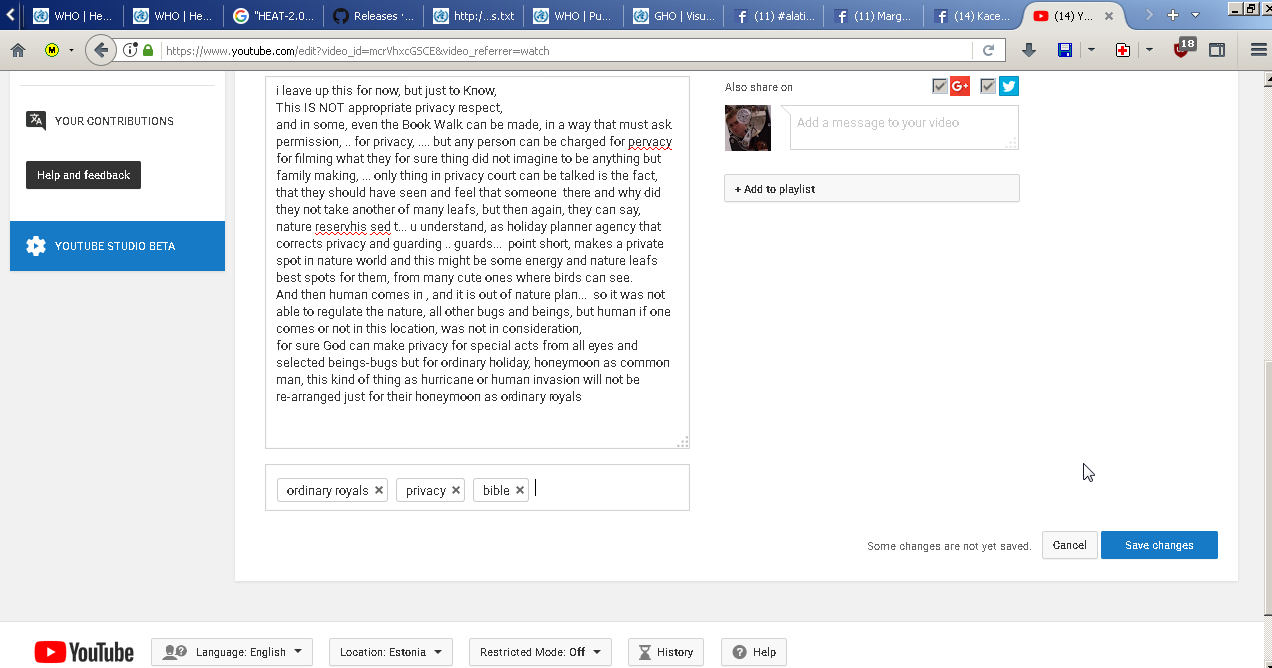Click the Help and feedback button
Image resolution: width=1272 pixels, height=668 pixels.
pos(83,175)
